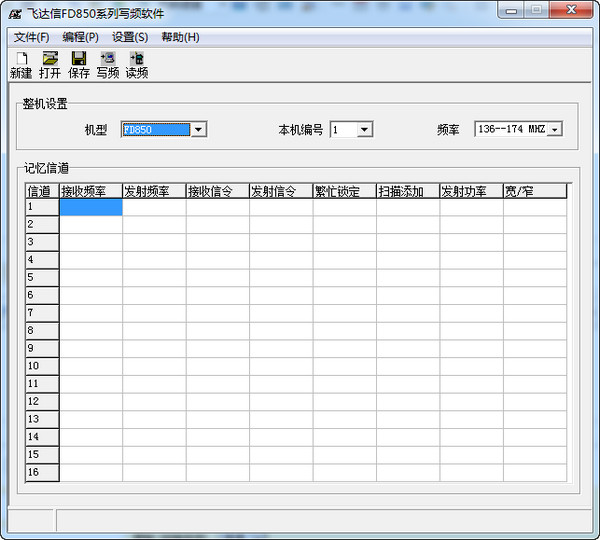Click the 发射功率 cell in channel 1

[x=471, y=207]
